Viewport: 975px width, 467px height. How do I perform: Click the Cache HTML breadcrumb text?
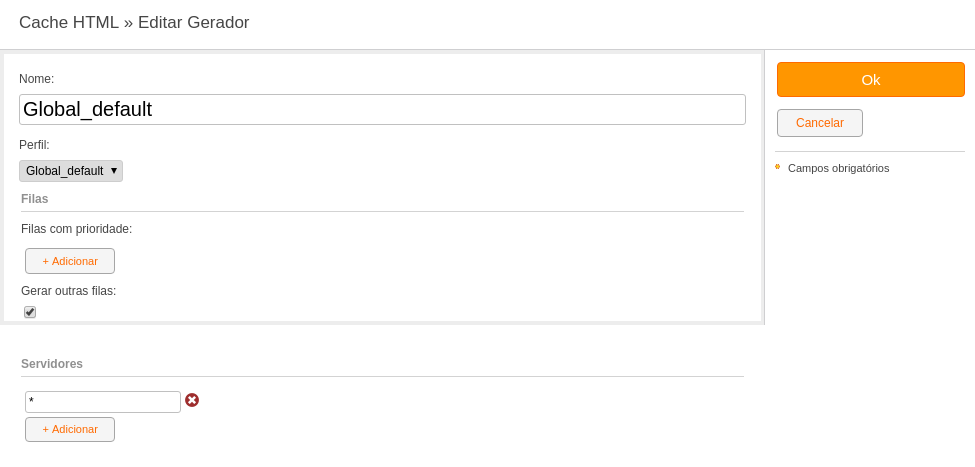tap(69, 22)
